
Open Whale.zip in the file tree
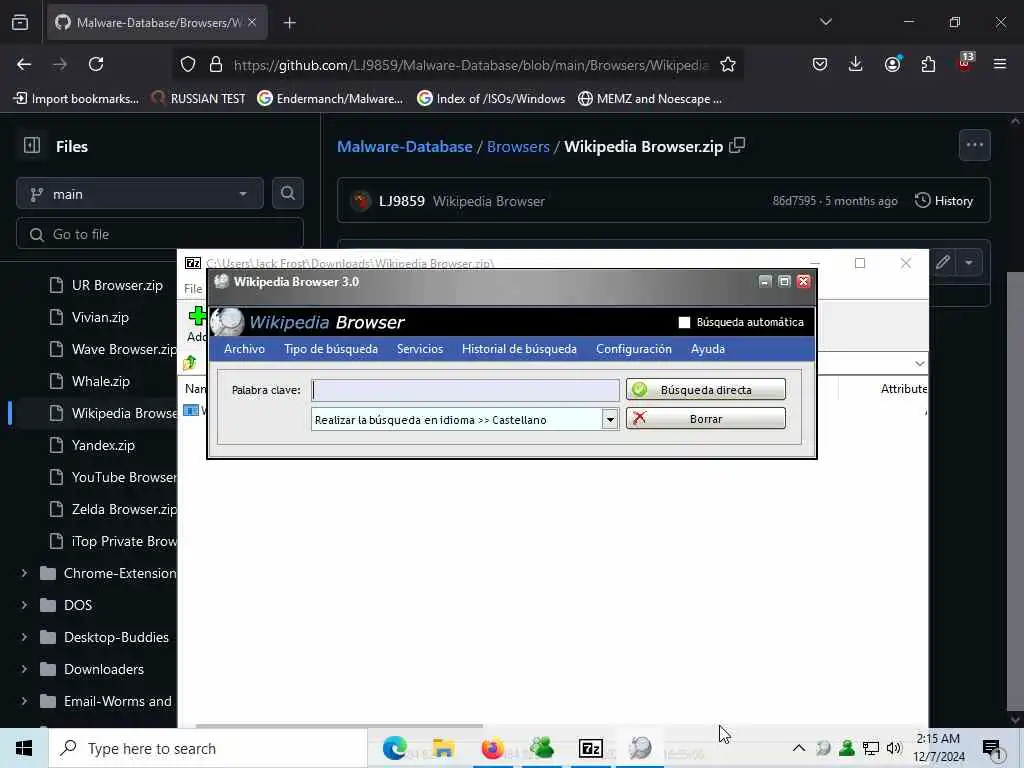tap(101, 381)
